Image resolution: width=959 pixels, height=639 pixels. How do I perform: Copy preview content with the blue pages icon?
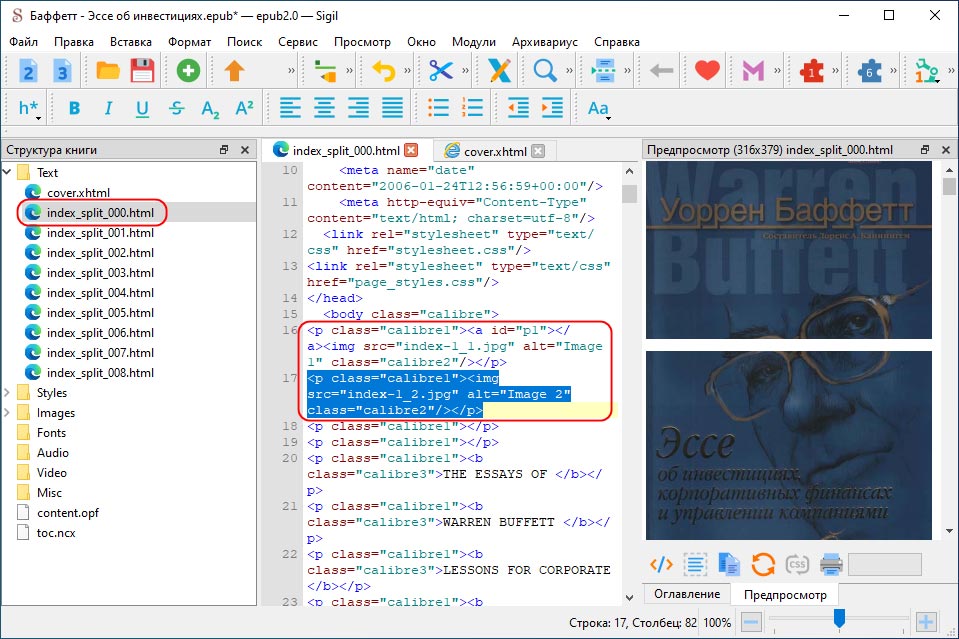(728, 564)
